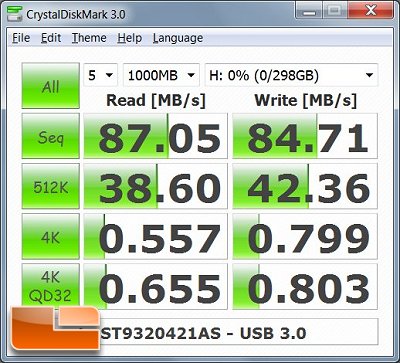Close the CrystalDiskMark window
The image size is (400, 363).
(371, 11)
